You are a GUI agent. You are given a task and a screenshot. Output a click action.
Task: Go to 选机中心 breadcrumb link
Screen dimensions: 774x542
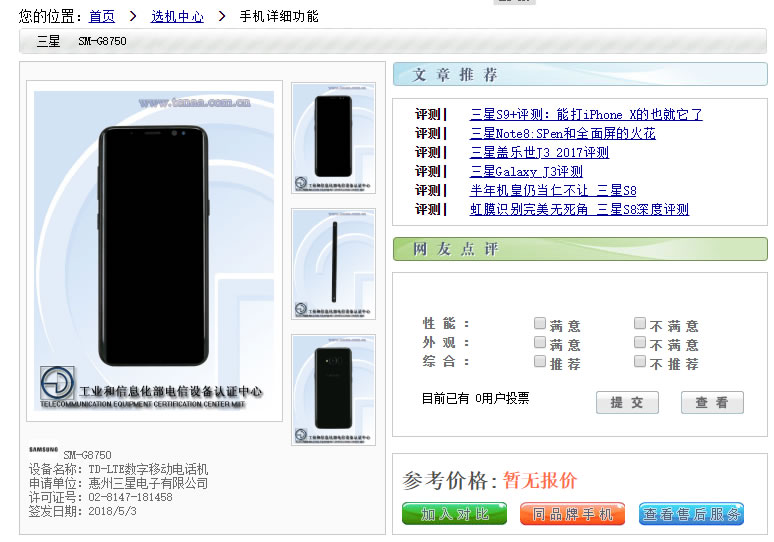pos(177,16)
